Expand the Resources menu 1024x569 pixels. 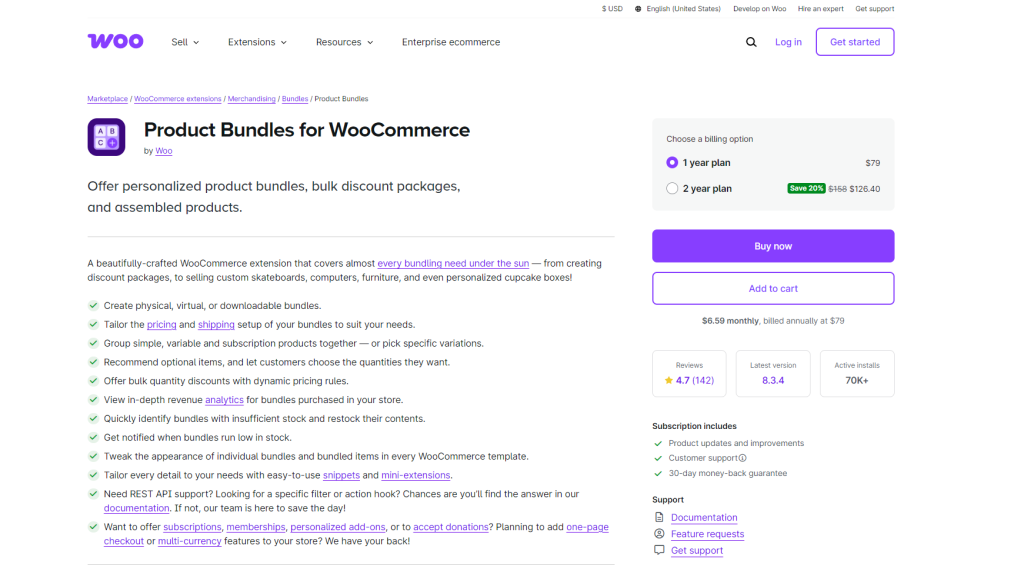[344, 42]
